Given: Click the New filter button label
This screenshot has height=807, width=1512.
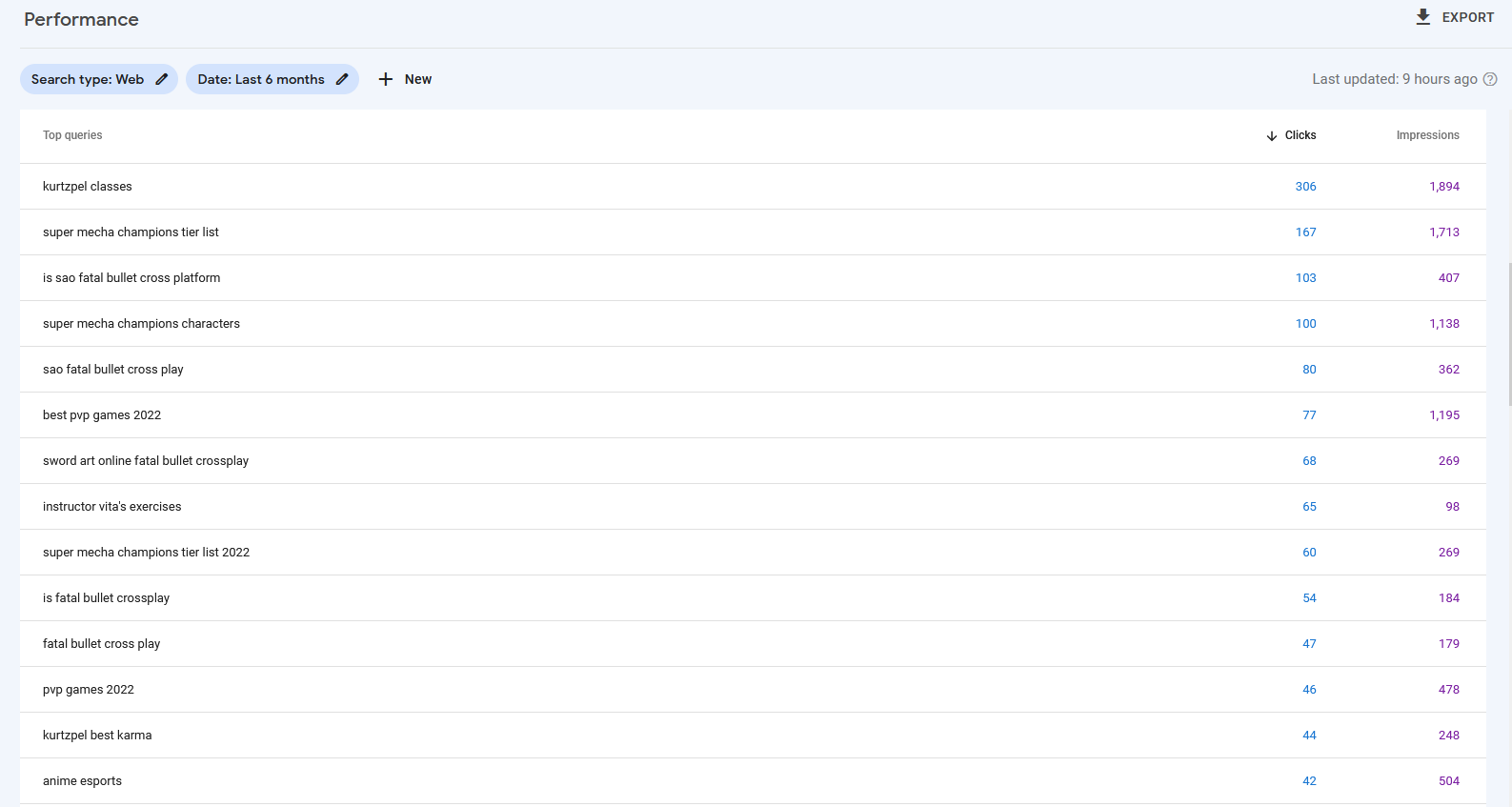Looking at the screenshot, I should click(417, 79).
